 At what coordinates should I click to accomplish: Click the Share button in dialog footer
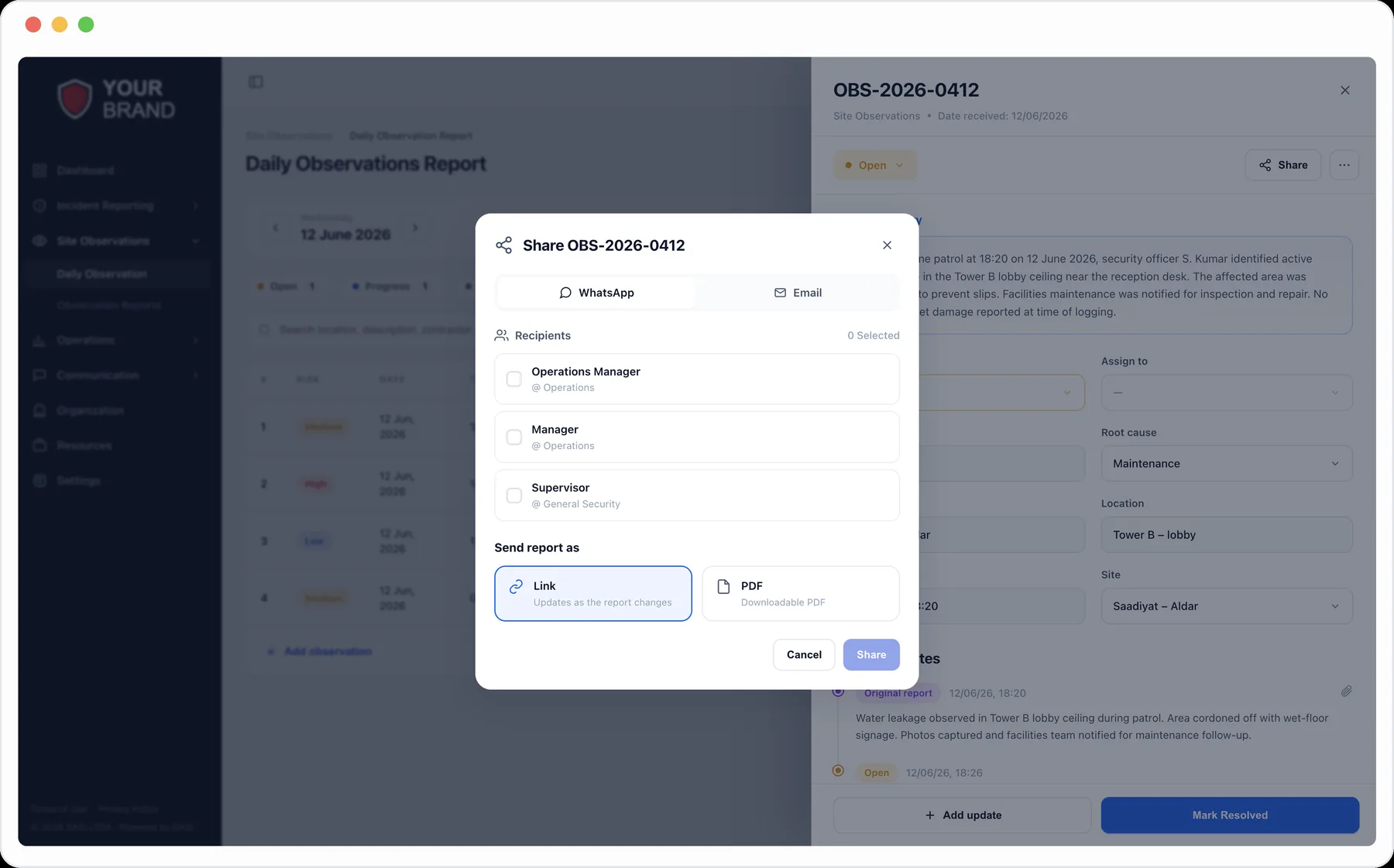tap(871, 655)
